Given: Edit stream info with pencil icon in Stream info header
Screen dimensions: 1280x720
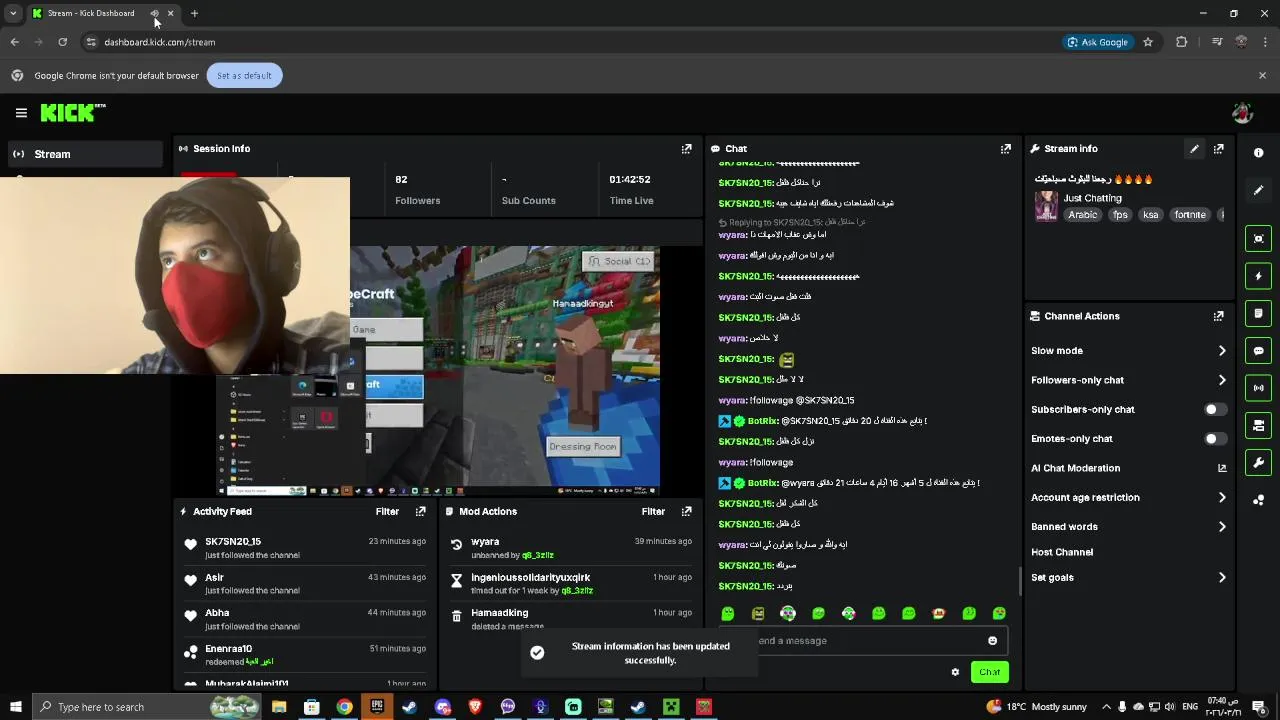Looking at the screenshot, I should 1194,149.
